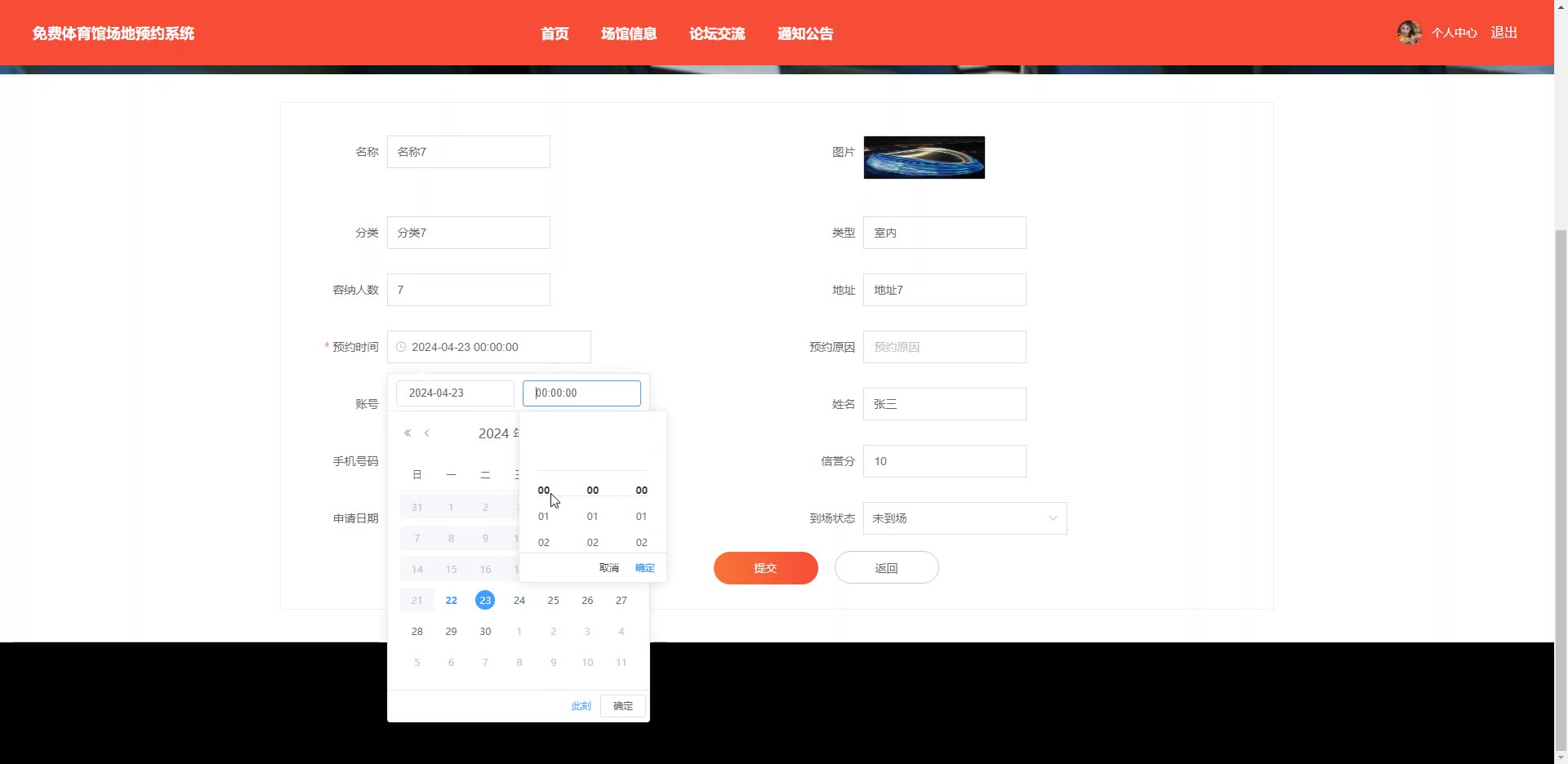Click the 2024-04-23 date input in picker

pos(455,393)
